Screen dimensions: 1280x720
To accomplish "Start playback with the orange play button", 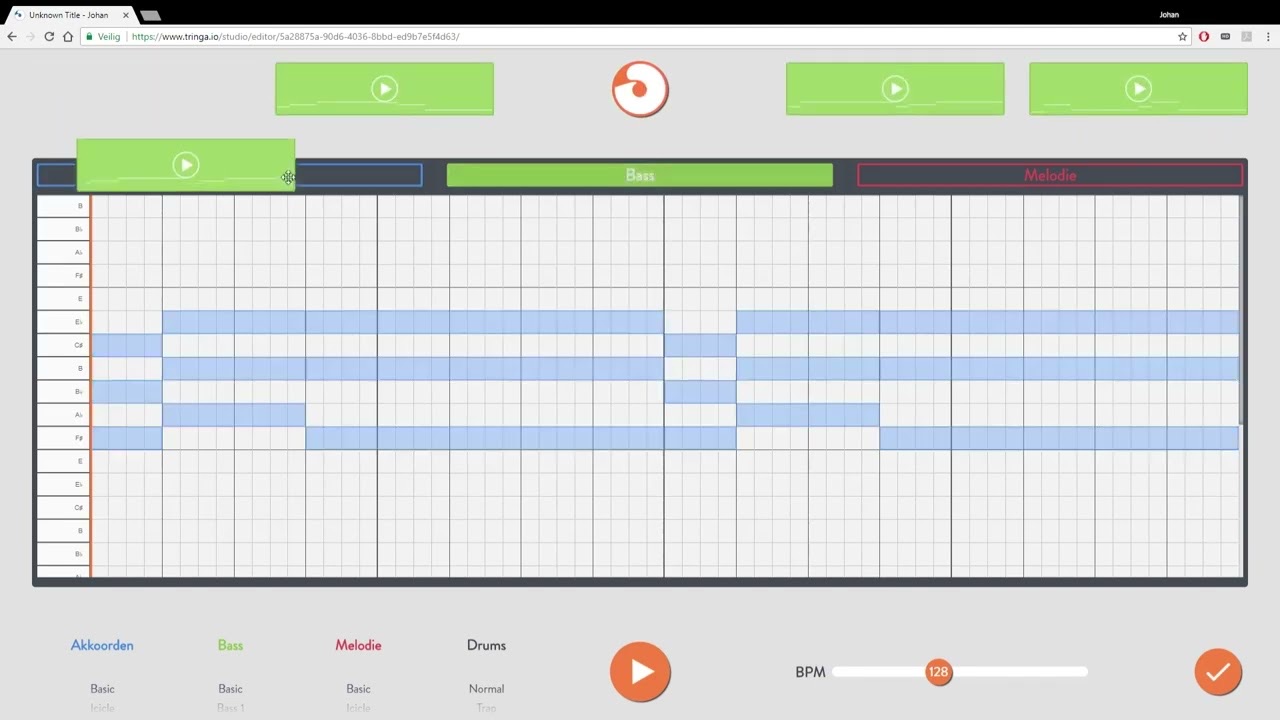I will pyautogui.click(x=640, y=672).
